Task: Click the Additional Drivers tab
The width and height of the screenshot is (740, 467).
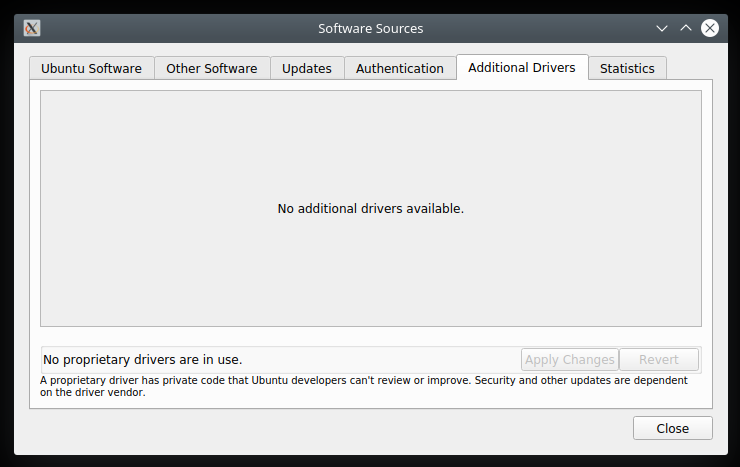Action: pyautogui.click(x=522, y=67)
